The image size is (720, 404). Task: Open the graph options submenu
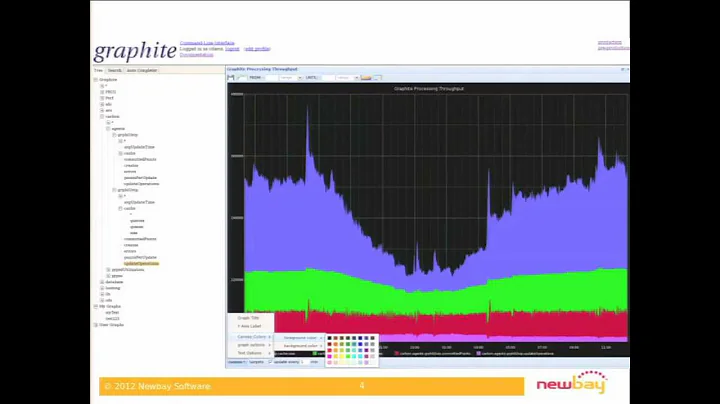click(x=251, y=345)
